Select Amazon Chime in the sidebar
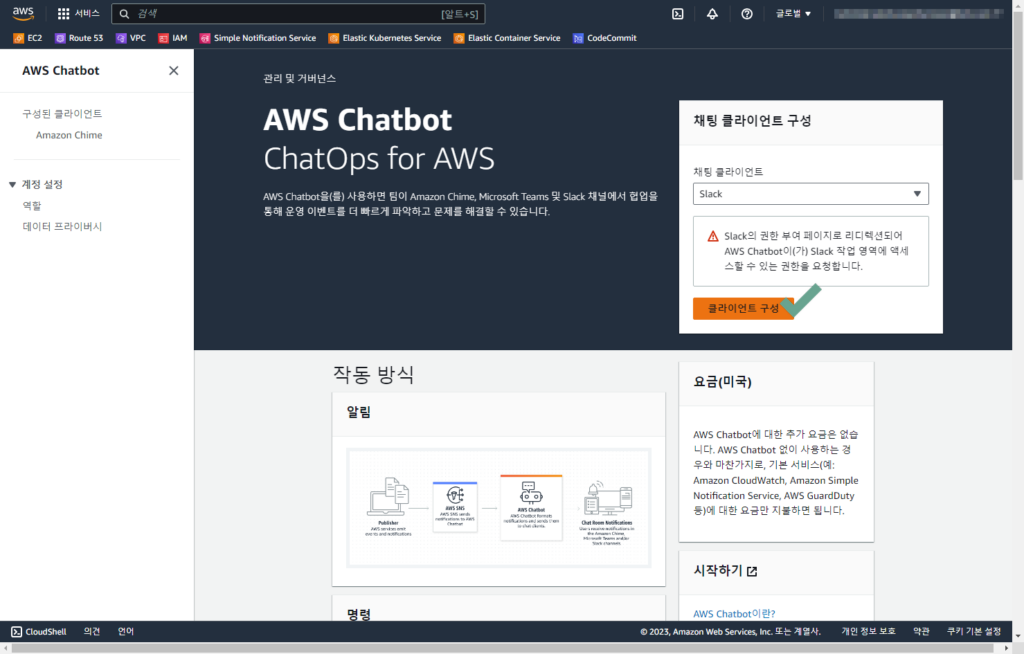The height and width of the screenshot is (654, 1024). [69, 135]
